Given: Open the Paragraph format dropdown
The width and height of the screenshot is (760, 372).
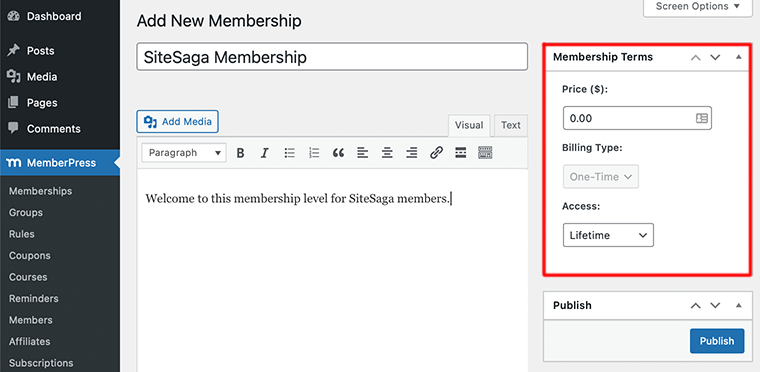Looking at the screenshot, I should (184, 153).
